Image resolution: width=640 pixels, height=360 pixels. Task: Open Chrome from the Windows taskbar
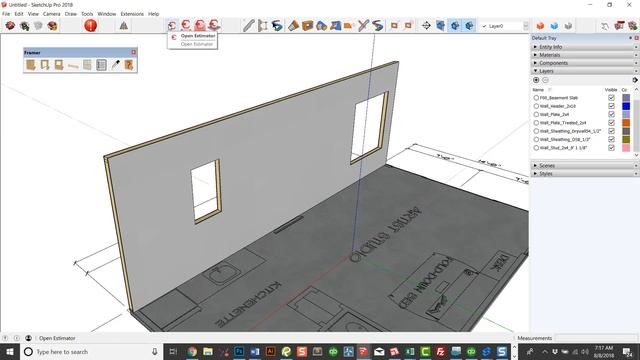click(x=192, y=351)
